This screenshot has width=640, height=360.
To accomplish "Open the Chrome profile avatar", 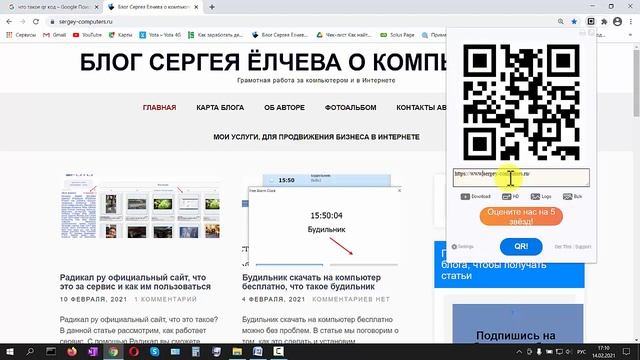I will click(x=618, y=22).
